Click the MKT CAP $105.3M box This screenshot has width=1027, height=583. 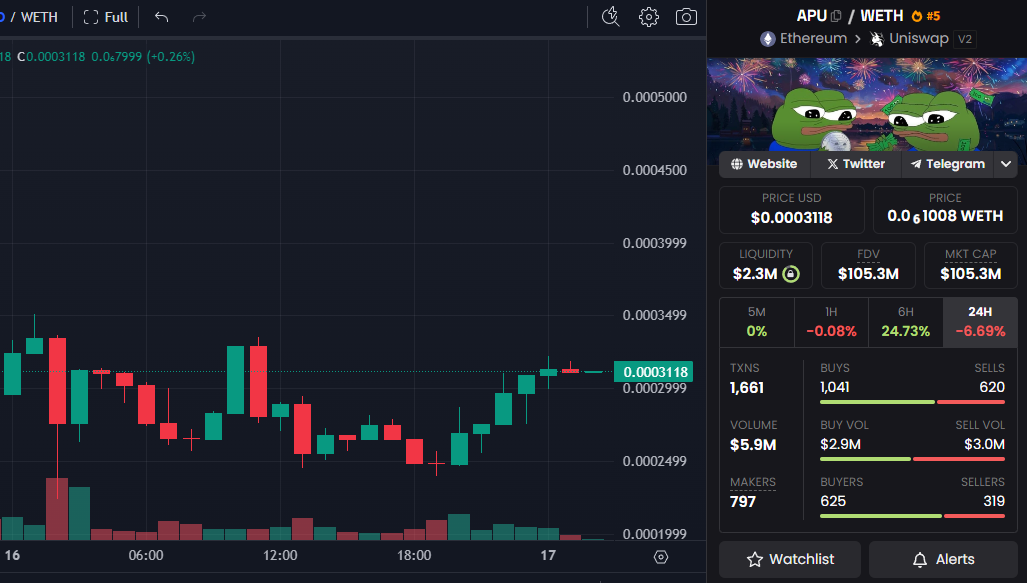(971, 265)
